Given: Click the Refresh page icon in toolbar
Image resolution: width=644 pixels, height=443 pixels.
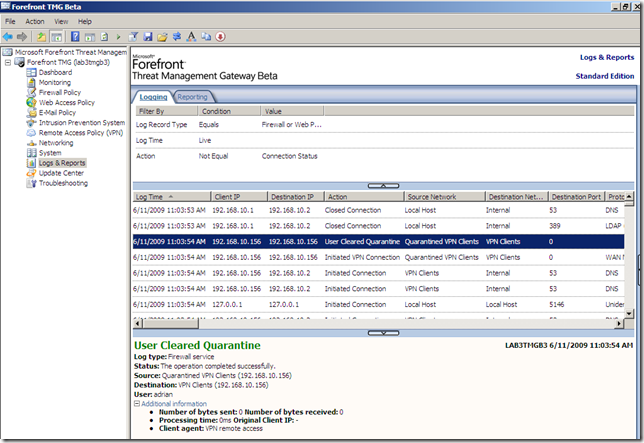Looking at the screenshot, I should point(104,37).
